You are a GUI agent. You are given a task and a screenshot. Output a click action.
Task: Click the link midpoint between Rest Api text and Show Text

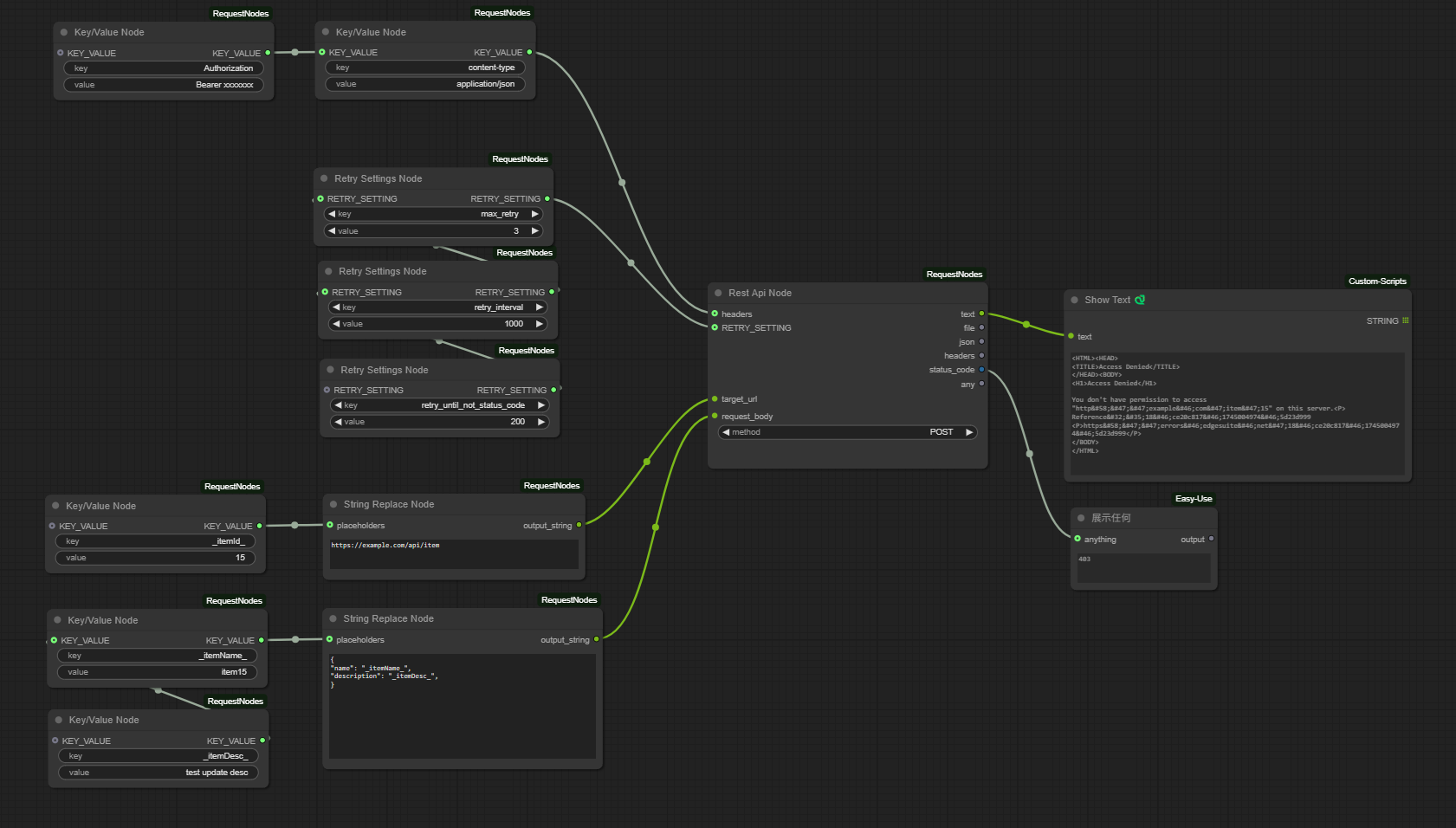coord(1026,325)
